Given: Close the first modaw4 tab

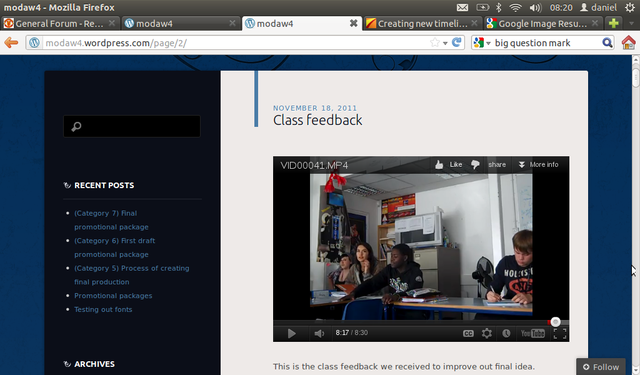Looking at the screenshot, I should click(x=232, y=23).
